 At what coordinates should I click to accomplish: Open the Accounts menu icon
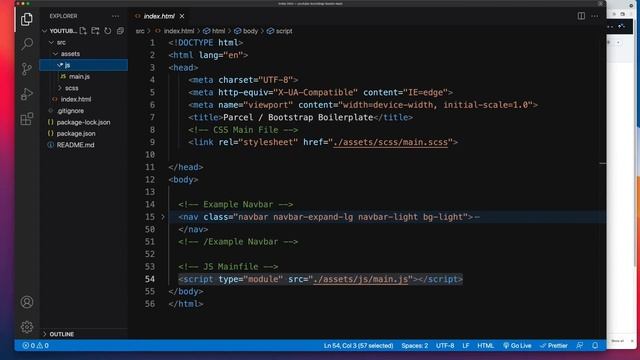click(x=27, y=302)
